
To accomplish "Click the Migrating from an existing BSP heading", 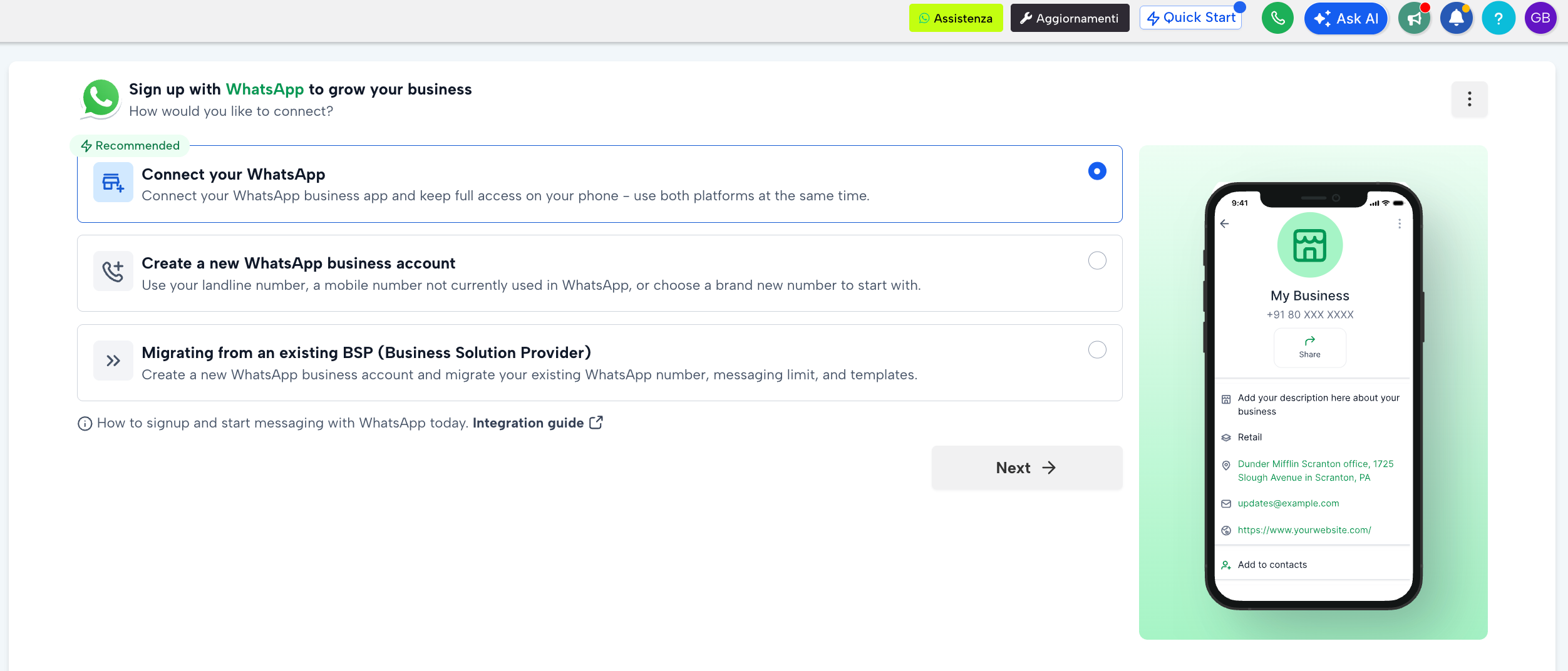I will 366,353.
